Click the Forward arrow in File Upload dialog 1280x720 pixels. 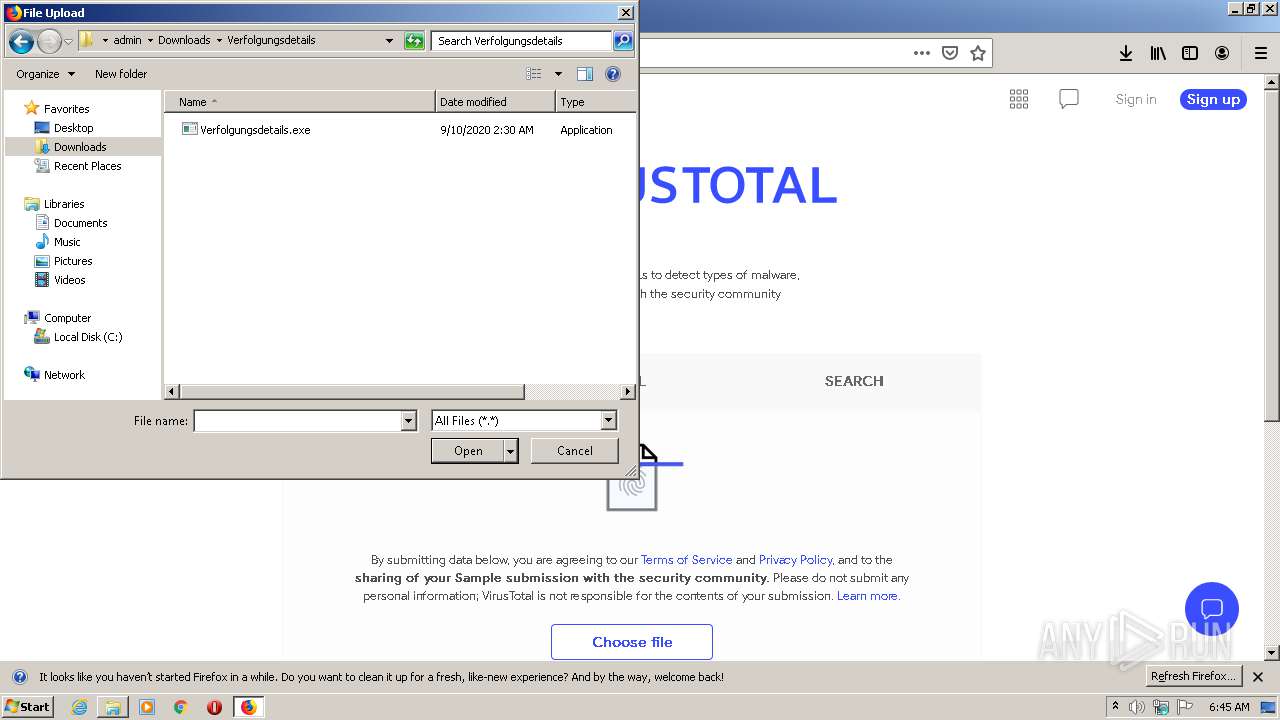click(49, 41)
